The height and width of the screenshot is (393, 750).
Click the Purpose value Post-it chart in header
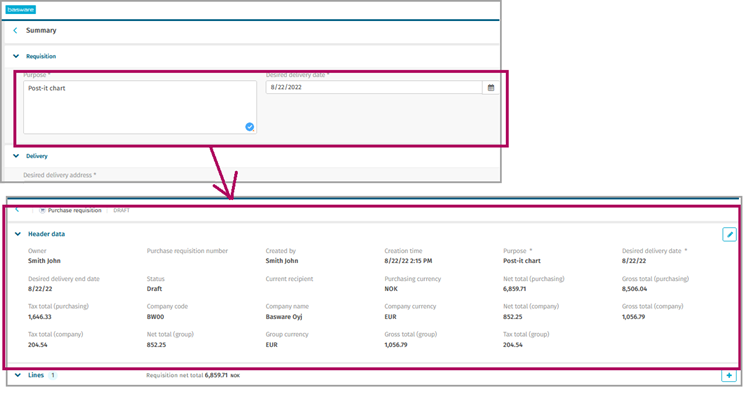click(521, 261)
